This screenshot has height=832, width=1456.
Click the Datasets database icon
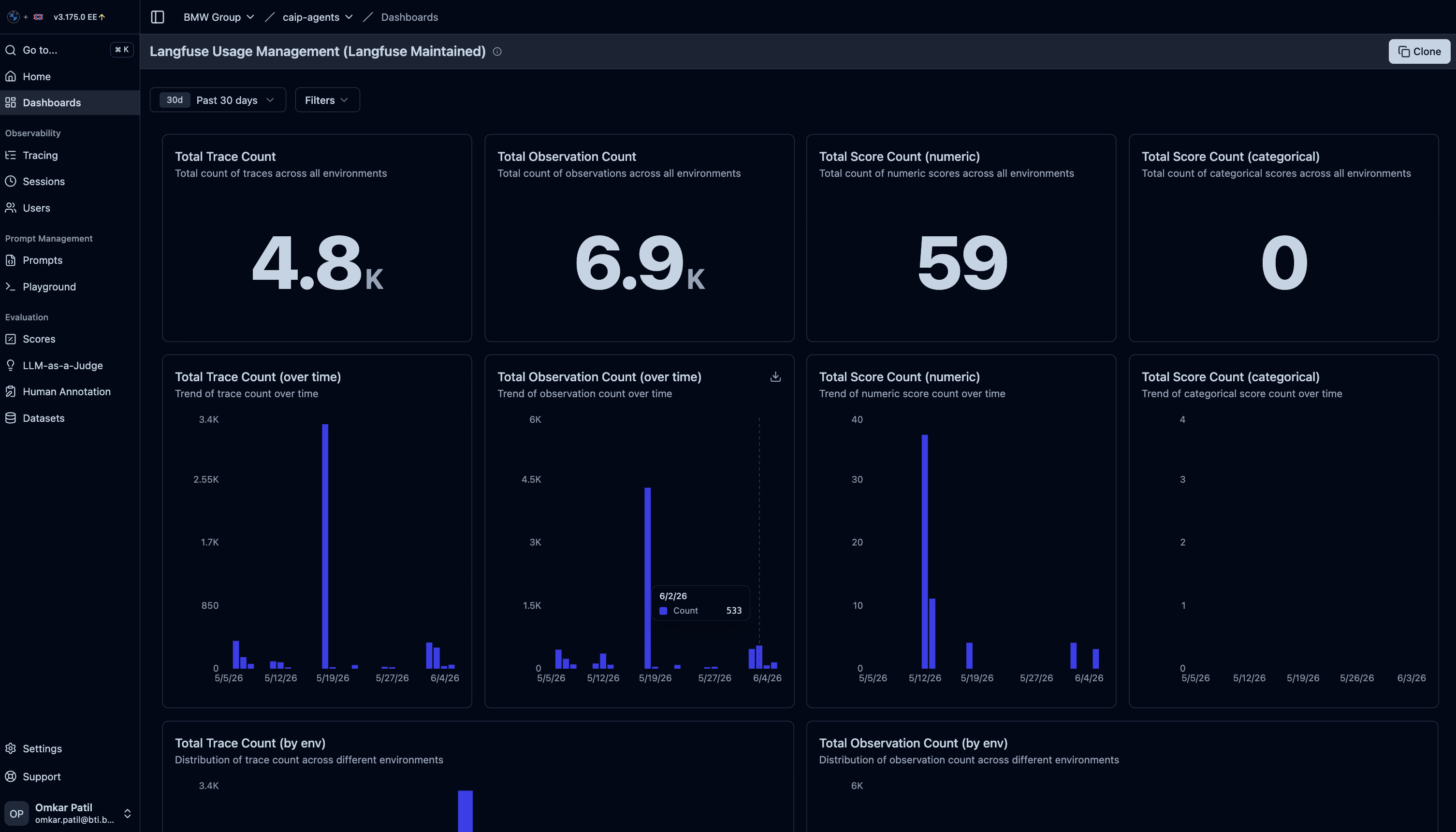10,418
